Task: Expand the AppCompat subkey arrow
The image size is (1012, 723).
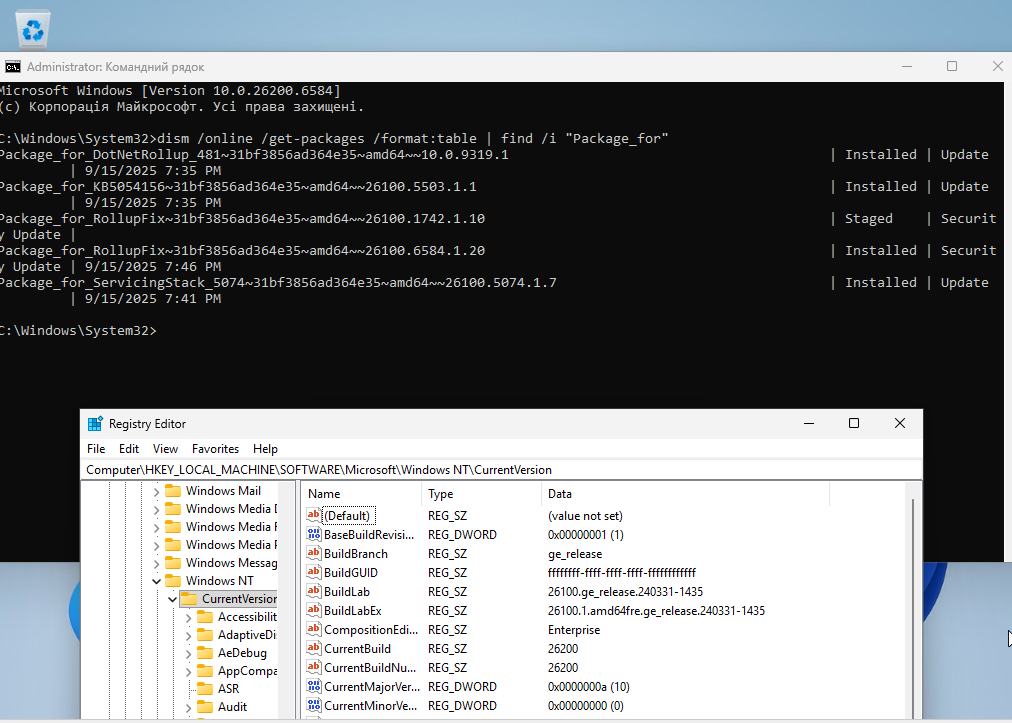Action: [x=188, y=671]
